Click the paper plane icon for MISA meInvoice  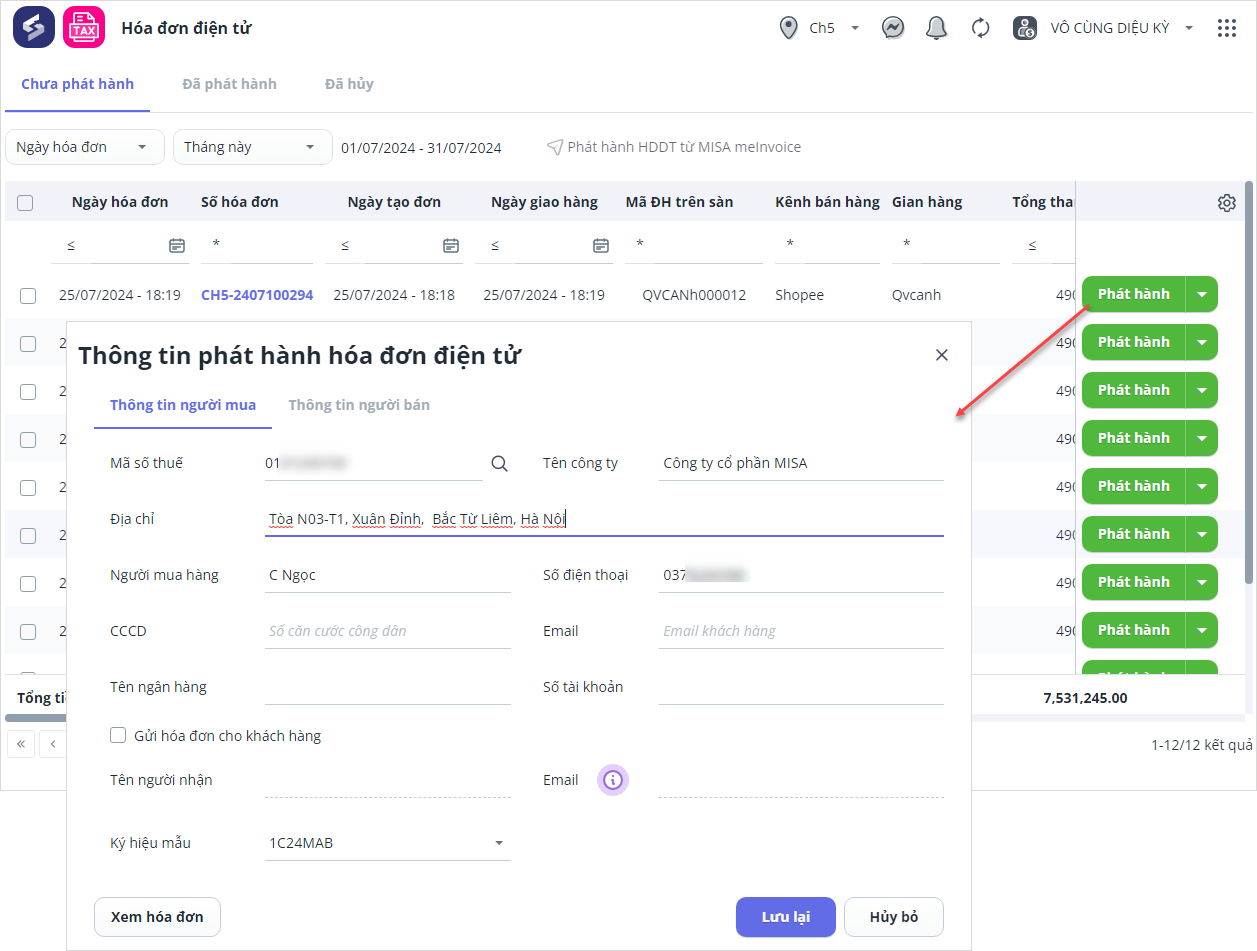(555, 147)
